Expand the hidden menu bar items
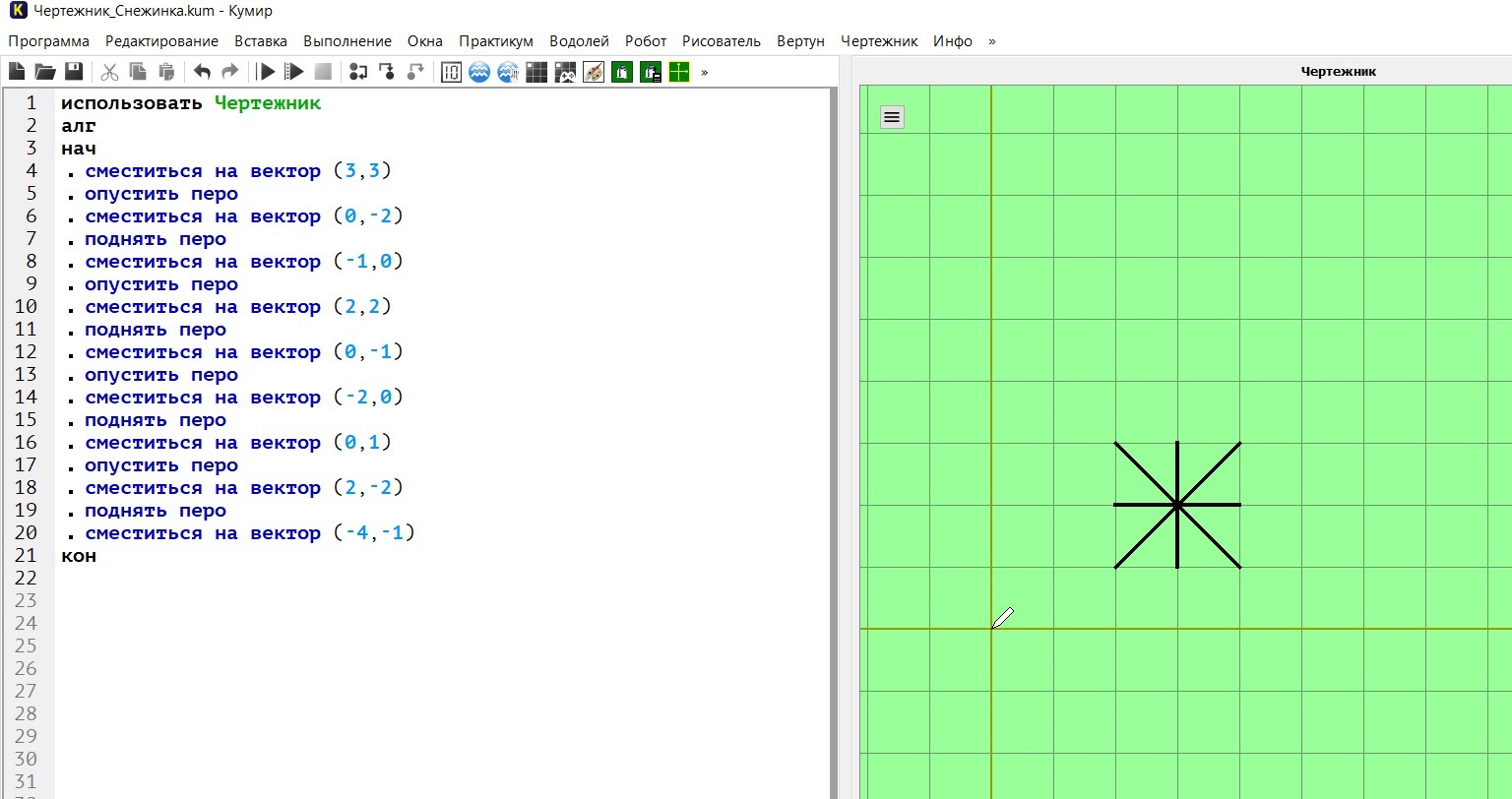 (x=992, y=41)
